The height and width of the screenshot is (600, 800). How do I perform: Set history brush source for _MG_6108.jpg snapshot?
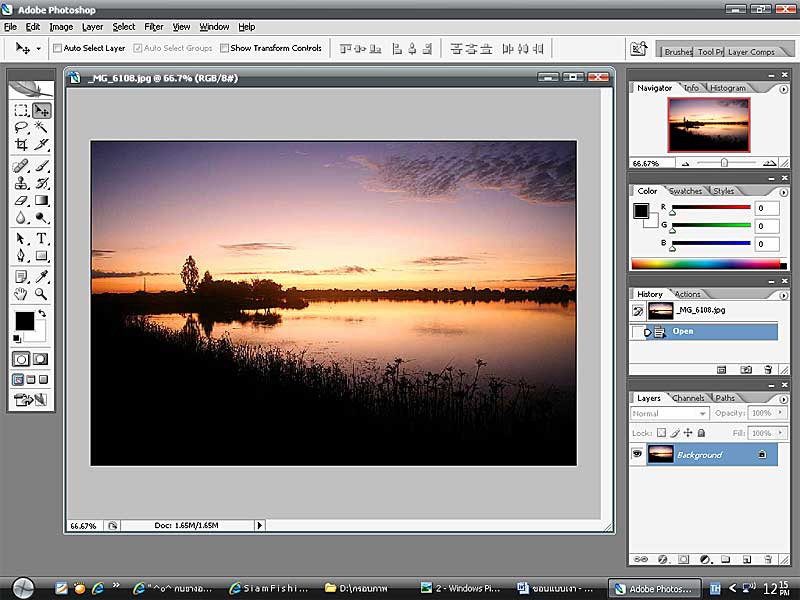638,310
